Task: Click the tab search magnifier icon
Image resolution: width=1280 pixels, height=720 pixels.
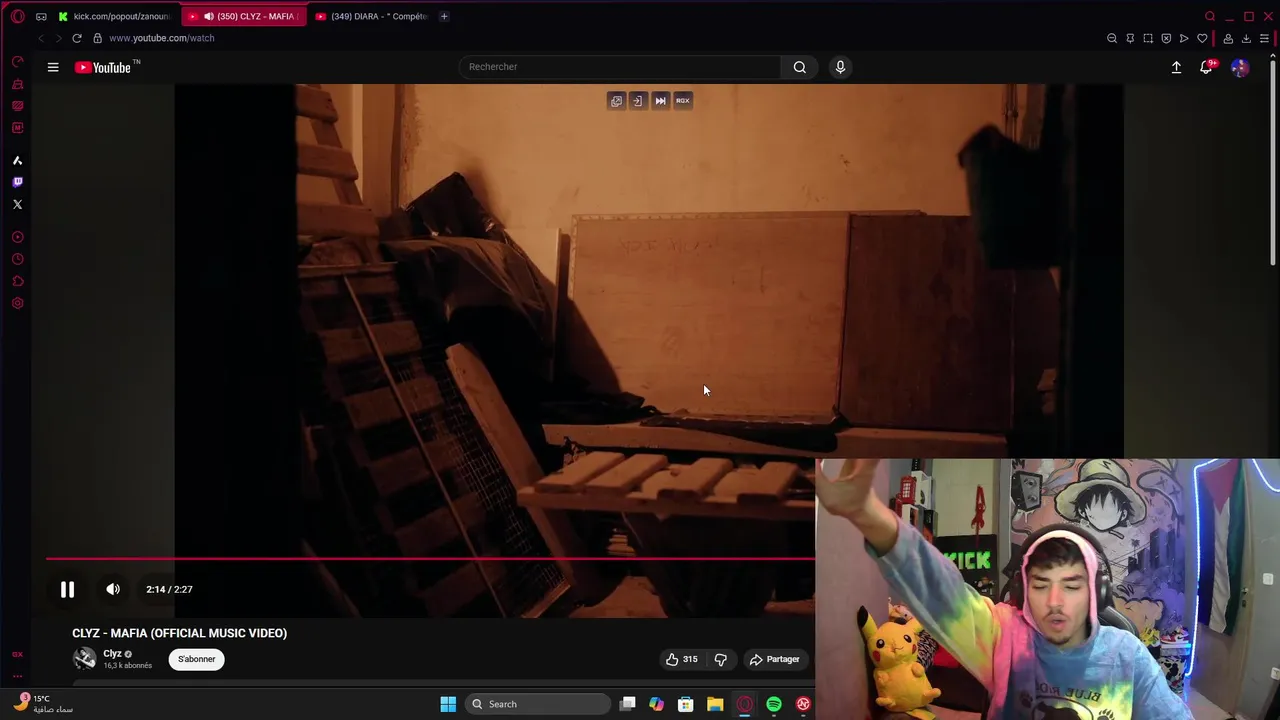Action: [1210, 16]
